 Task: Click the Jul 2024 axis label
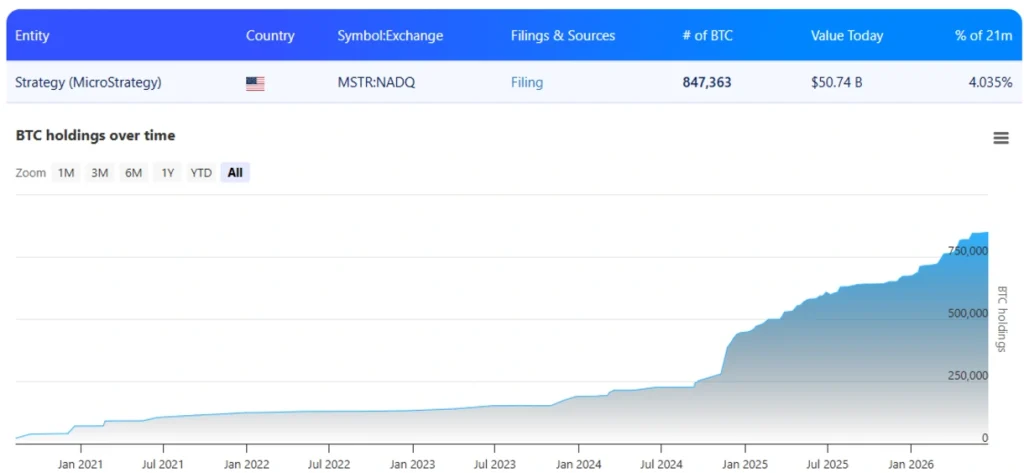(x=661, y=465)
